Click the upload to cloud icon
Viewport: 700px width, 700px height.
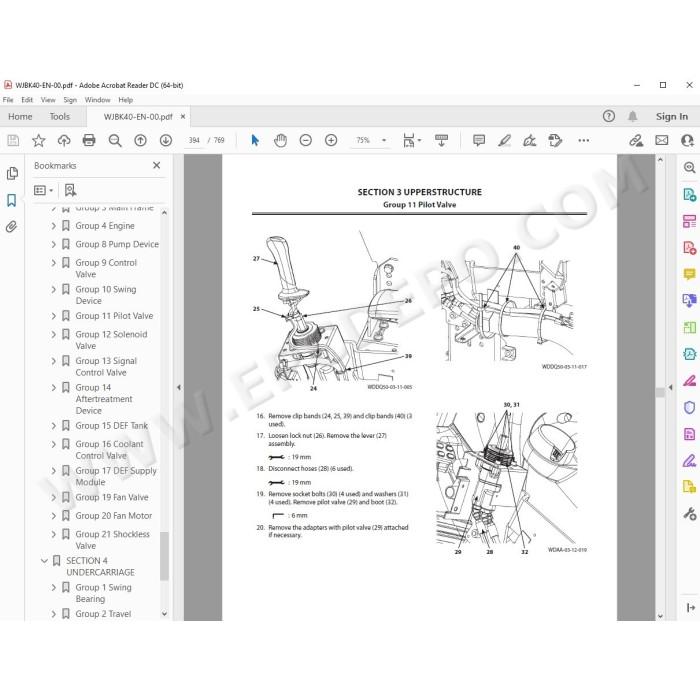(x=64, y=141)
